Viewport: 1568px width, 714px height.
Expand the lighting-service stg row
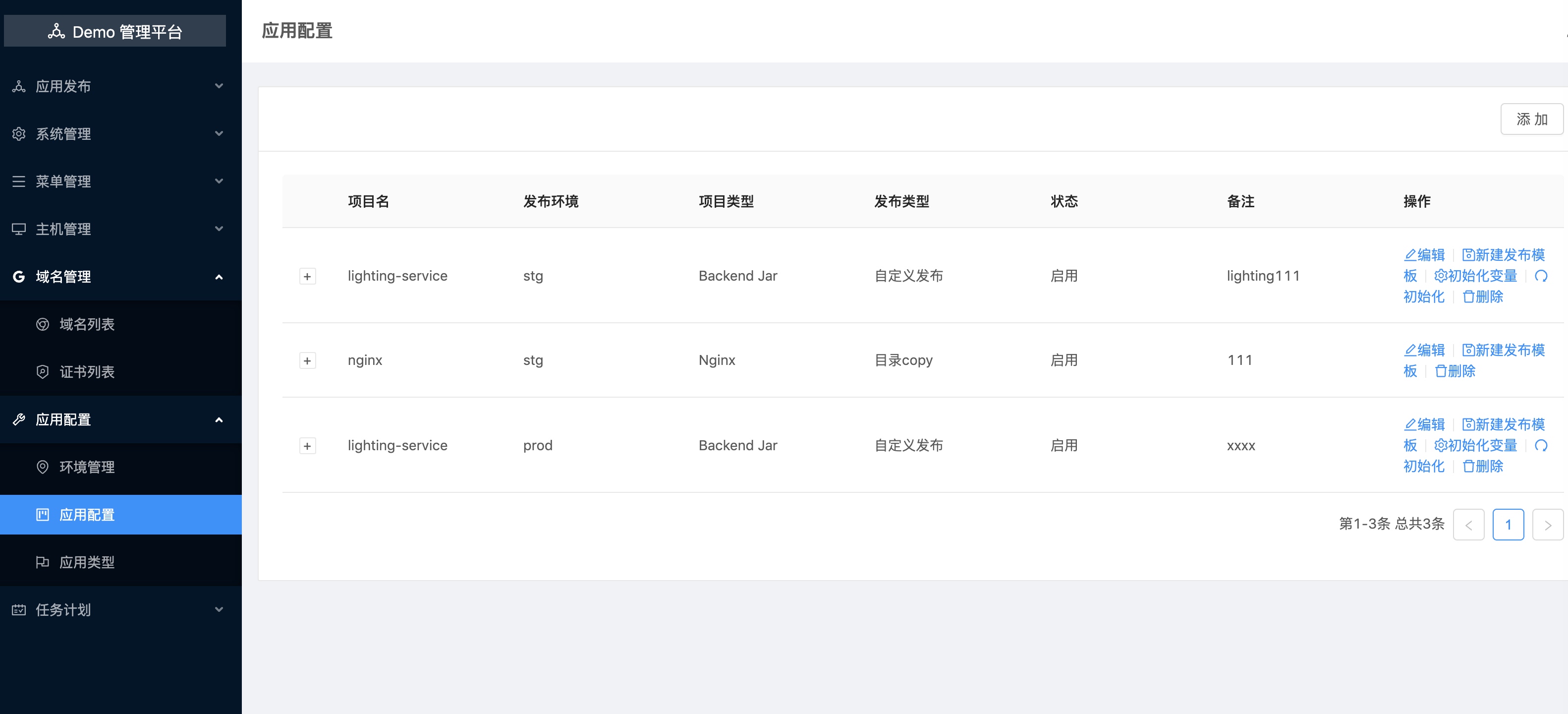point(307,277)
